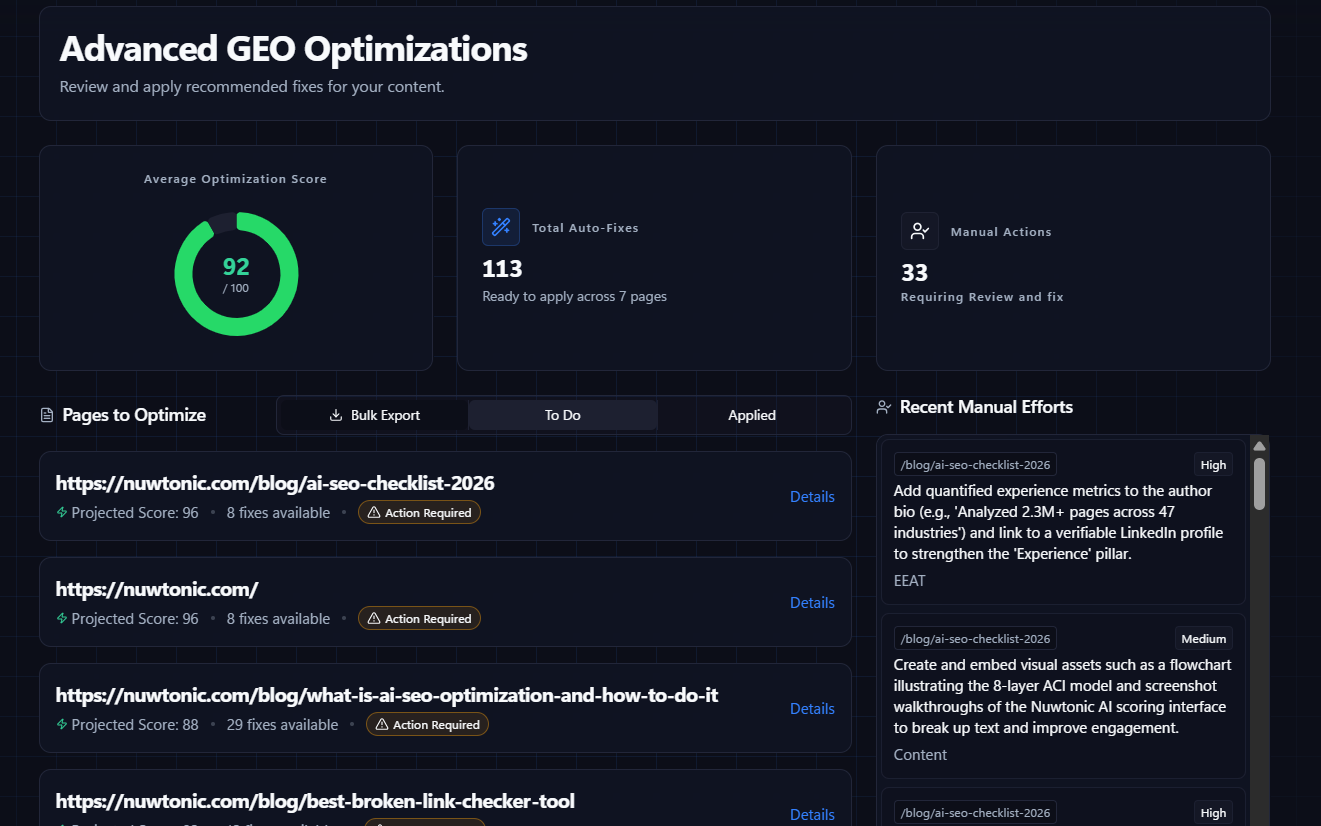Click path tag on the EEAT effort card
Viewport: 1321px width, 826px height.
(x=975, y=465)
